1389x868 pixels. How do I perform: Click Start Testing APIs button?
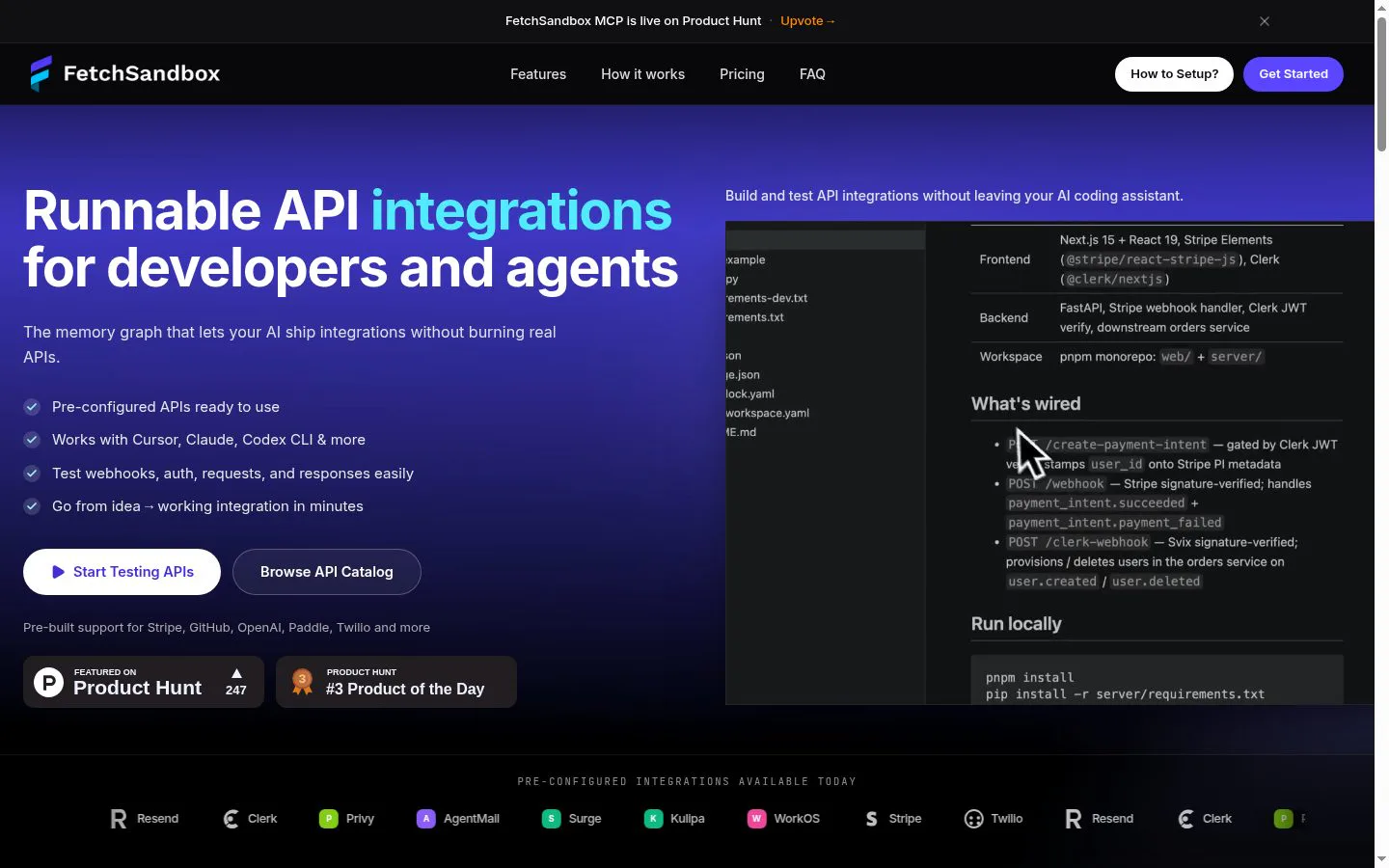click(122, 572)
